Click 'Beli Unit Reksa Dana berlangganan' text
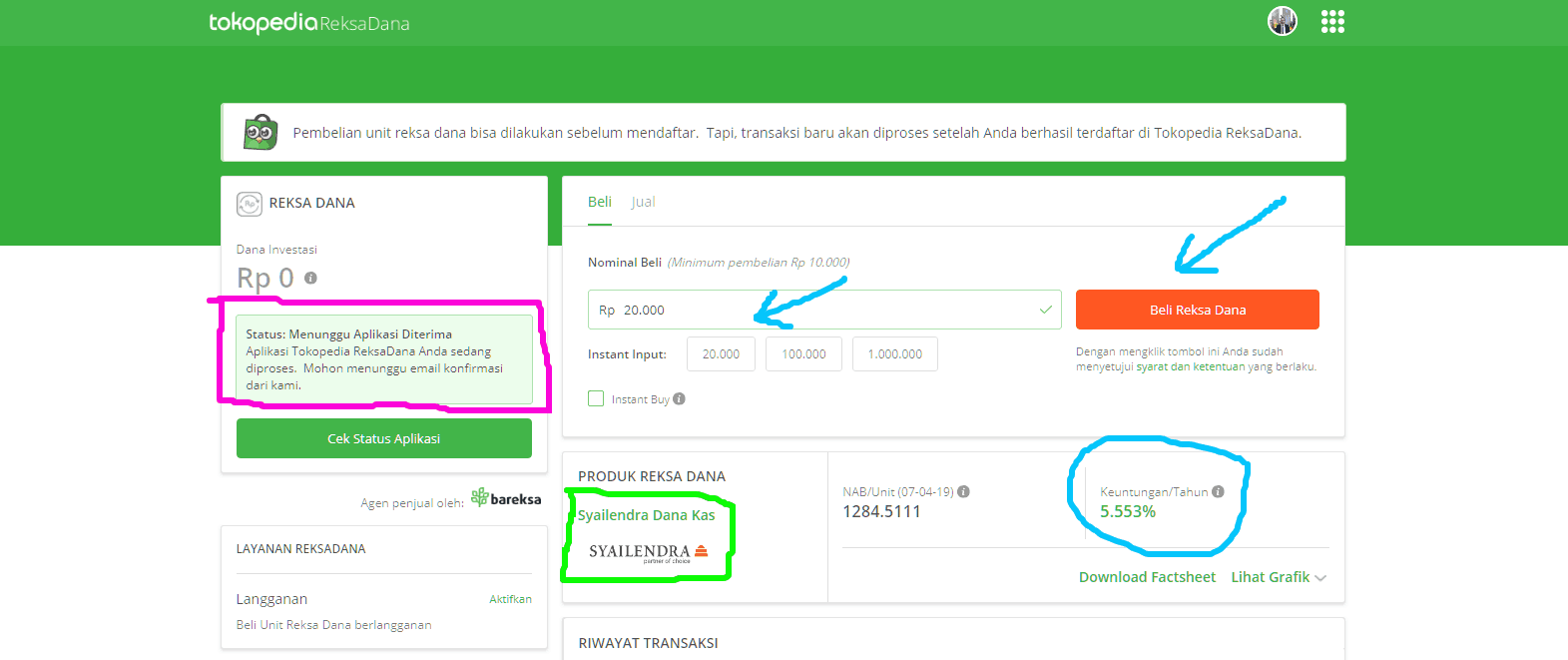1568x660 pixels. coord(333,625)
